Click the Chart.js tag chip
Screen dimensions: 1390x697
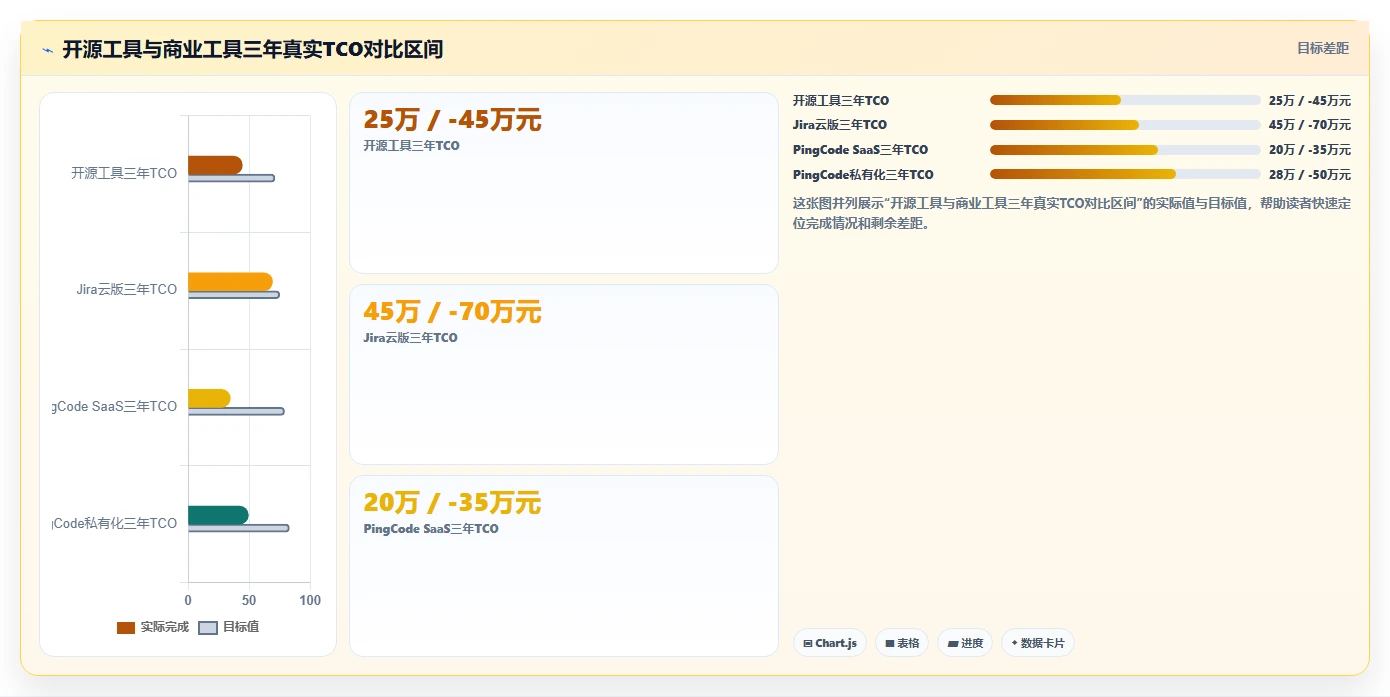coord(830,643)
